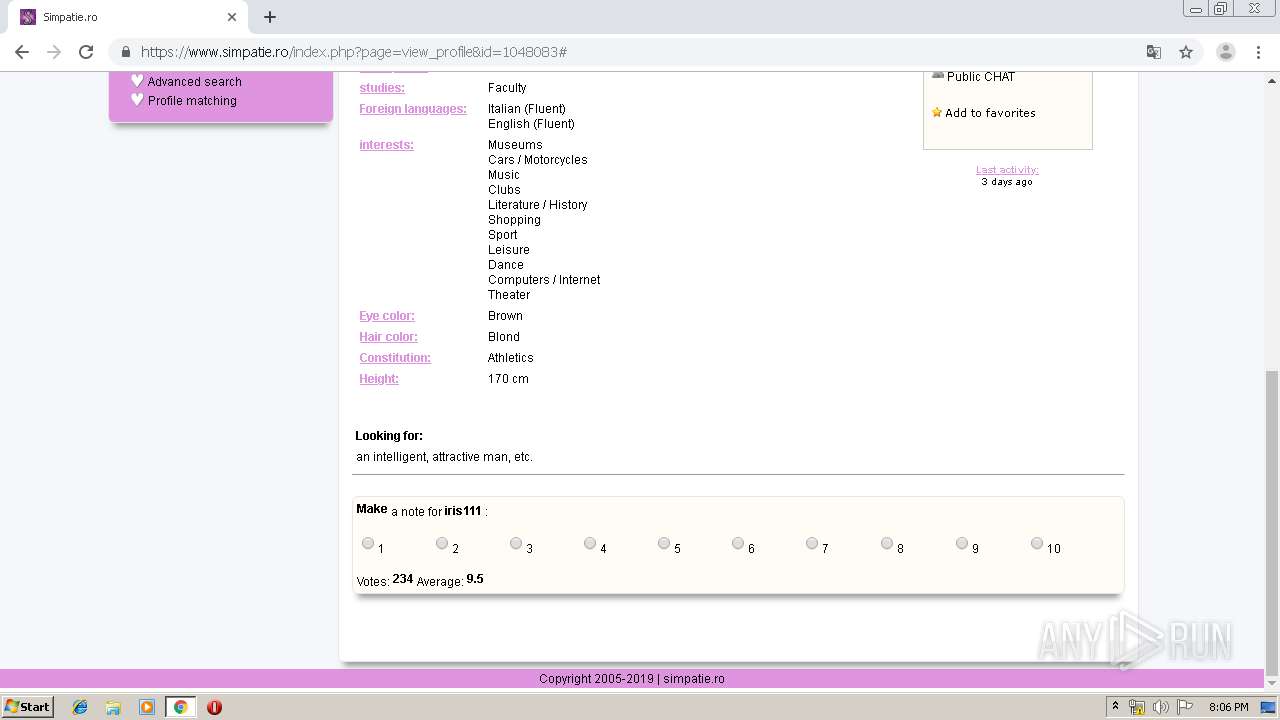
Task: Rate iris111 with note 8
Action: [x=887, y=543]
